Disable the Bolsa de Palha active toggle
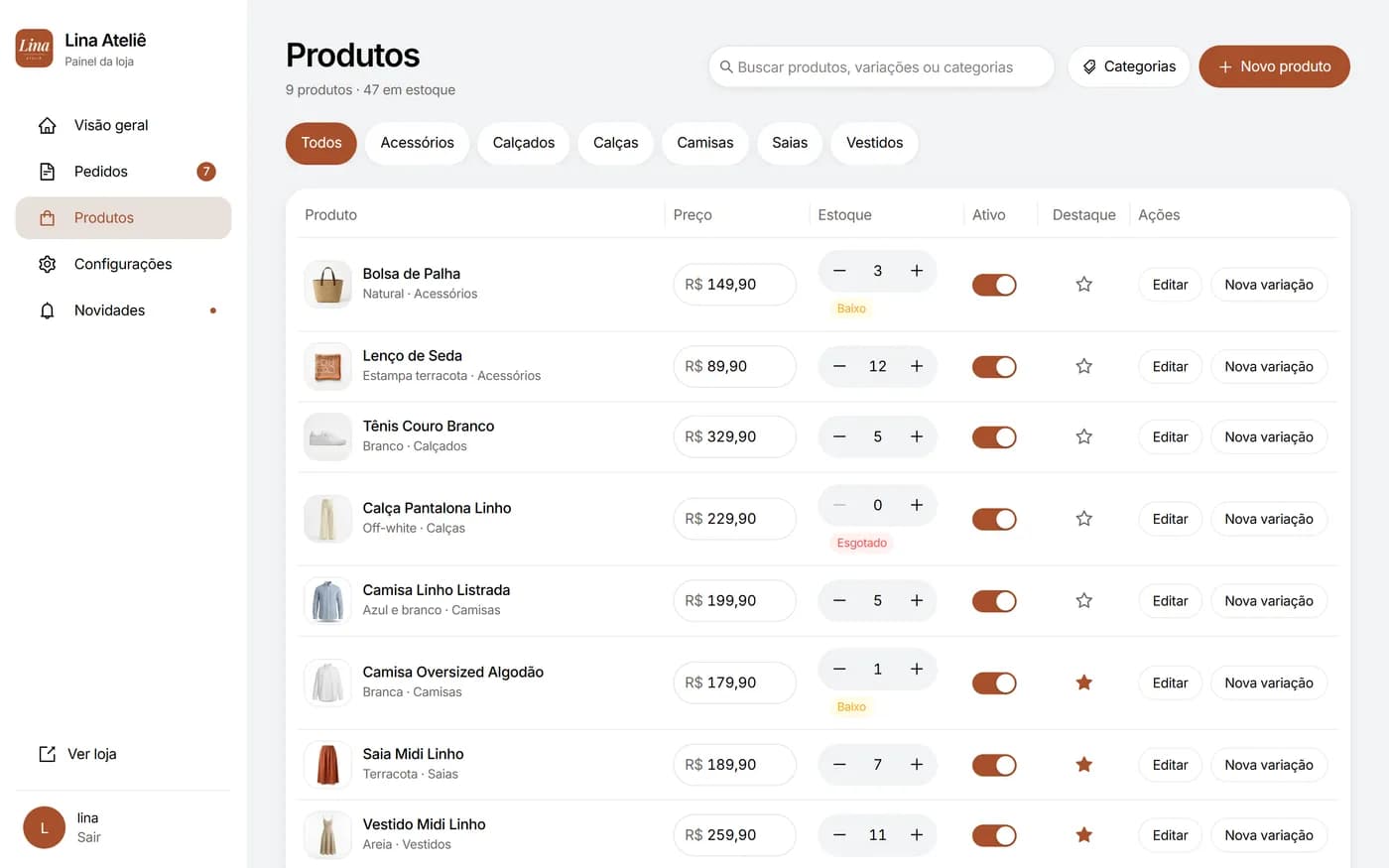The image size is (1389, 868). click(994, 285)
